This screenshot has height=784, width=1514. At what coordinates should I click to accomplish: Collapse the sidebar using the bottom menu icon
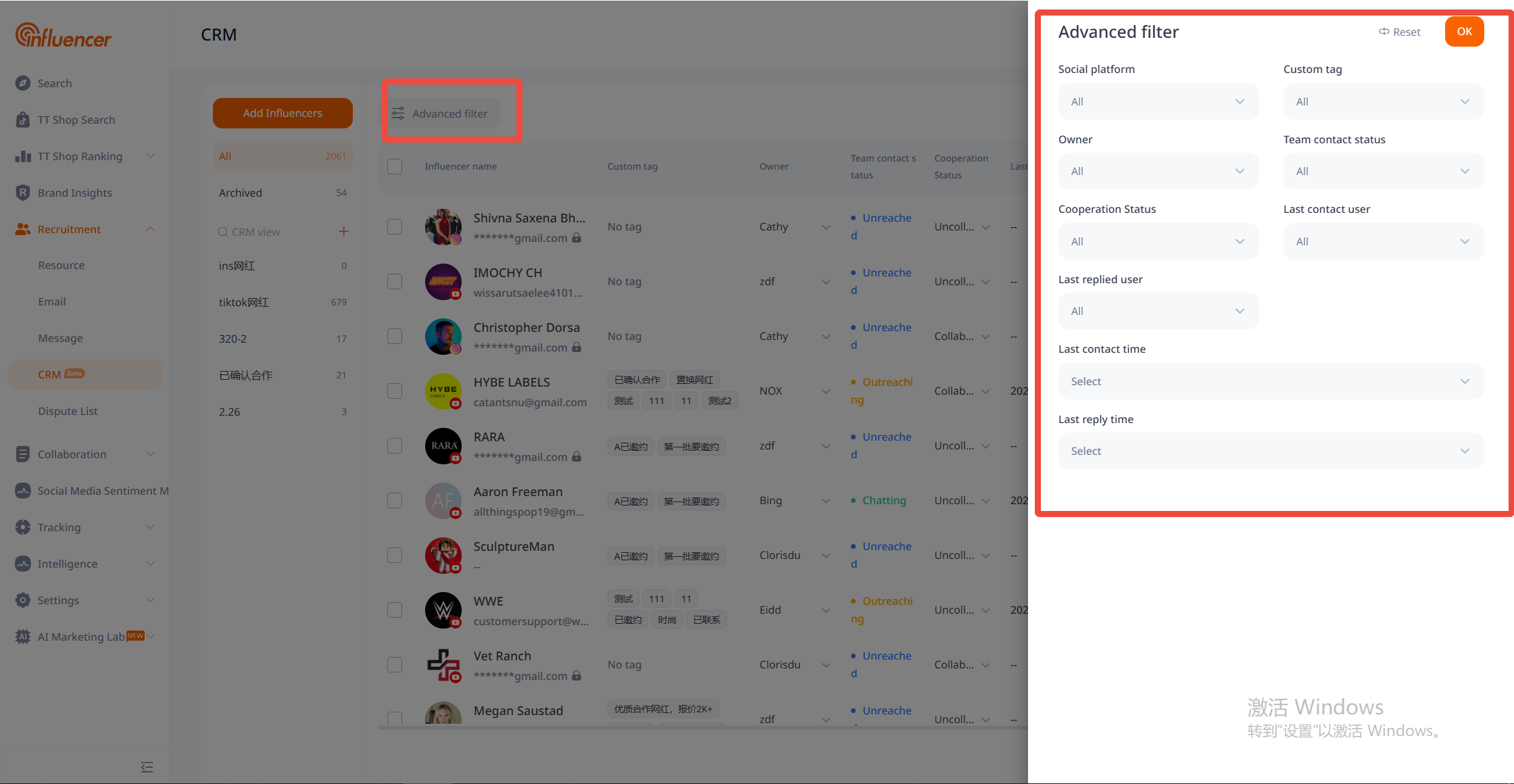[x=147, y=767]
